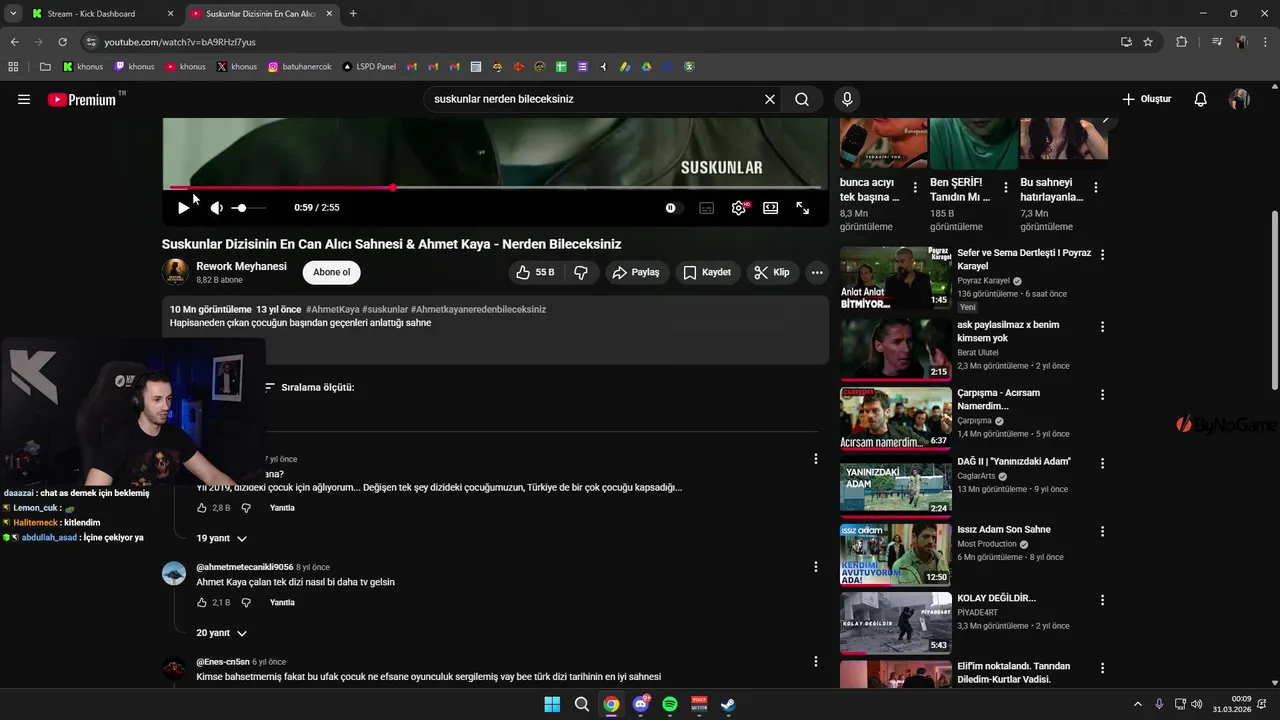Open more actions menu beside Klip

(817, 272)
